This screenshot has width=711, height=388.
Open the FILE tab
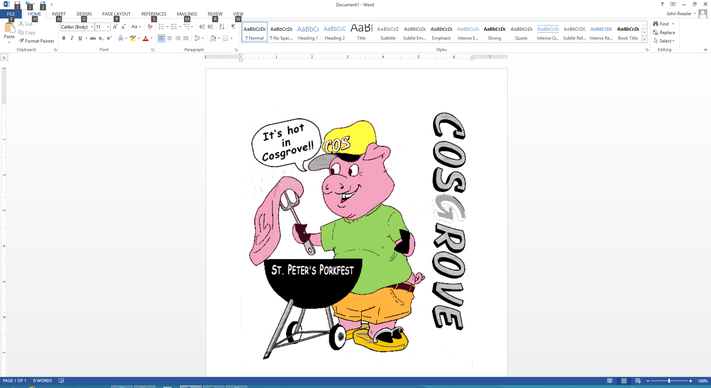coord(10,14)
